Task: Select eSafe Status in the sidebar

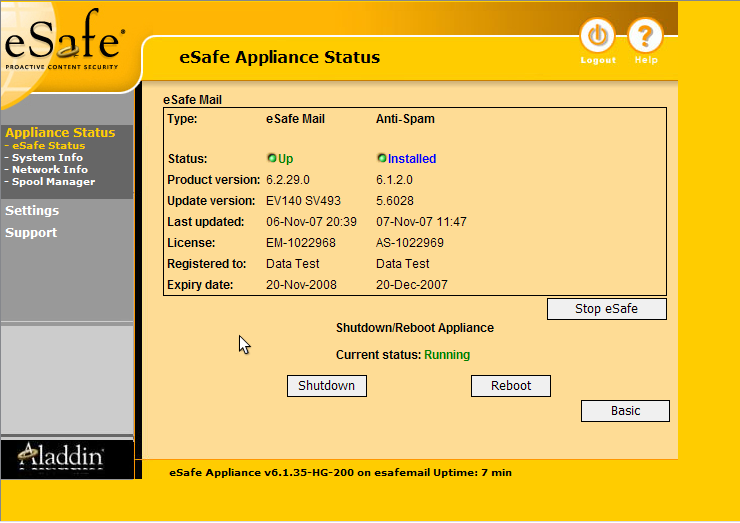Action: pos(49,145)
